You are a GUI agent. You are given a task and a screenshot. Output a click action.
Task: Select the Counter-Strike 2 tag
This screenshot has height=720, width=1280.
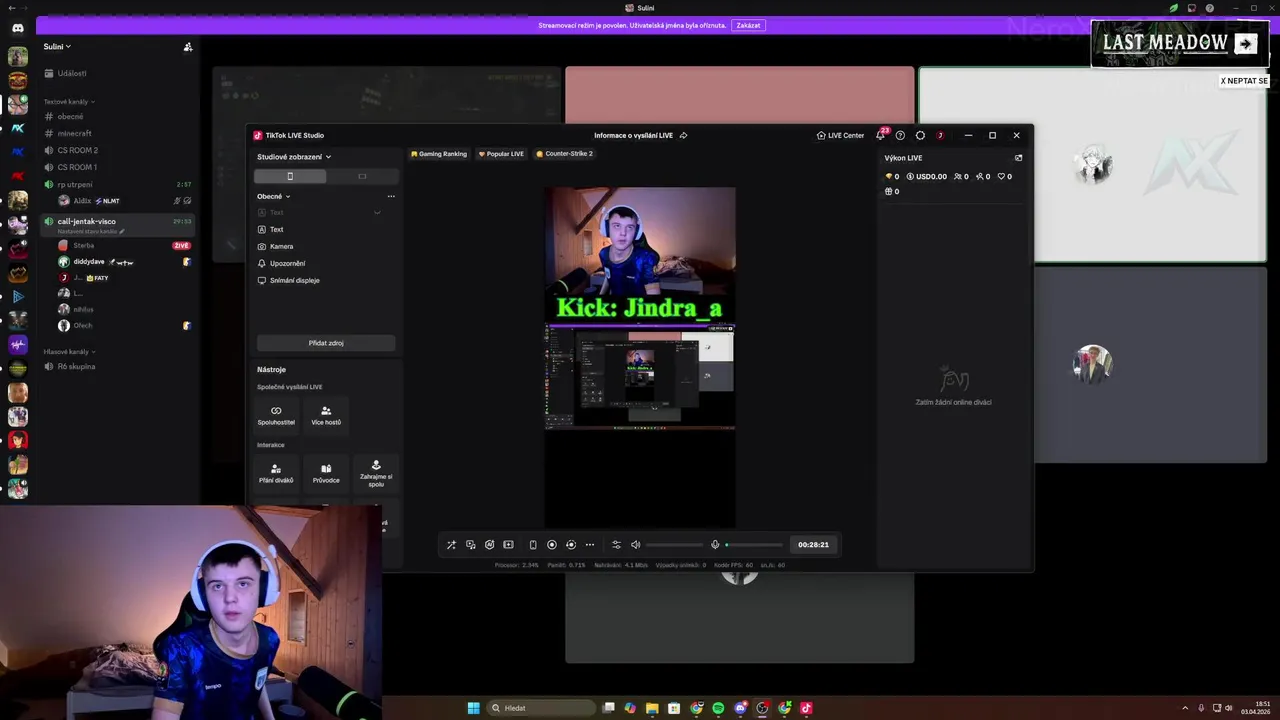pyautogui.click(x=564, y=154)
